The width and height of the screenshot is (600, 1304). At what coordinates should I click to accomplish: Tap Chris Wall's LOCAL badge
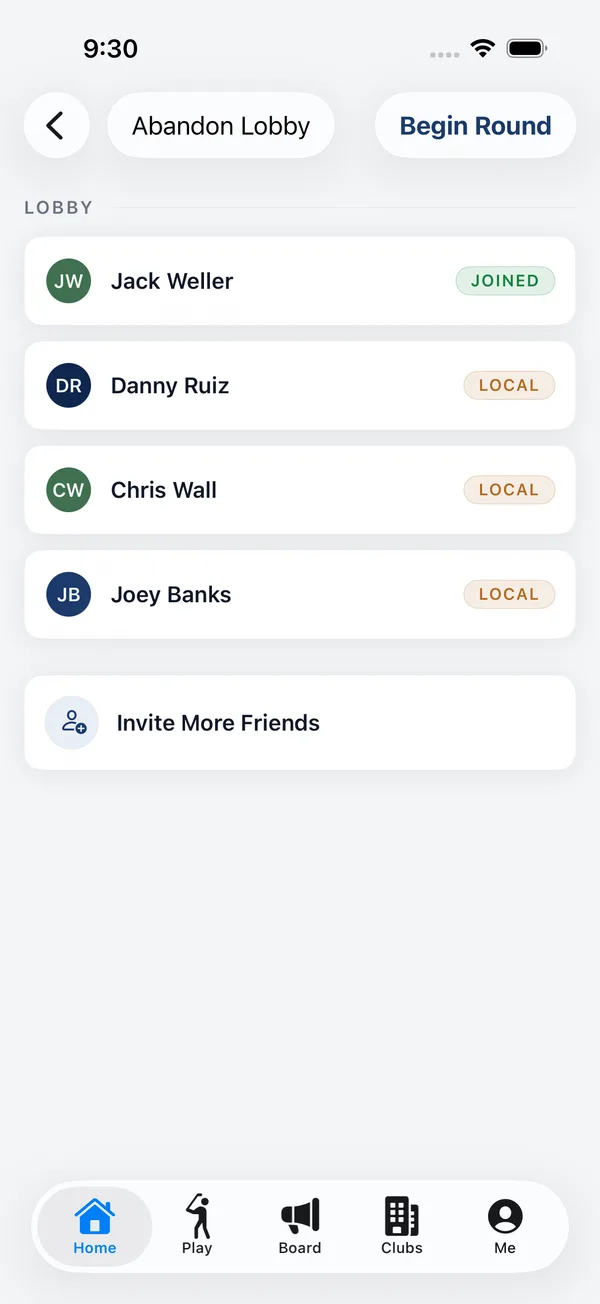[509, 490]
